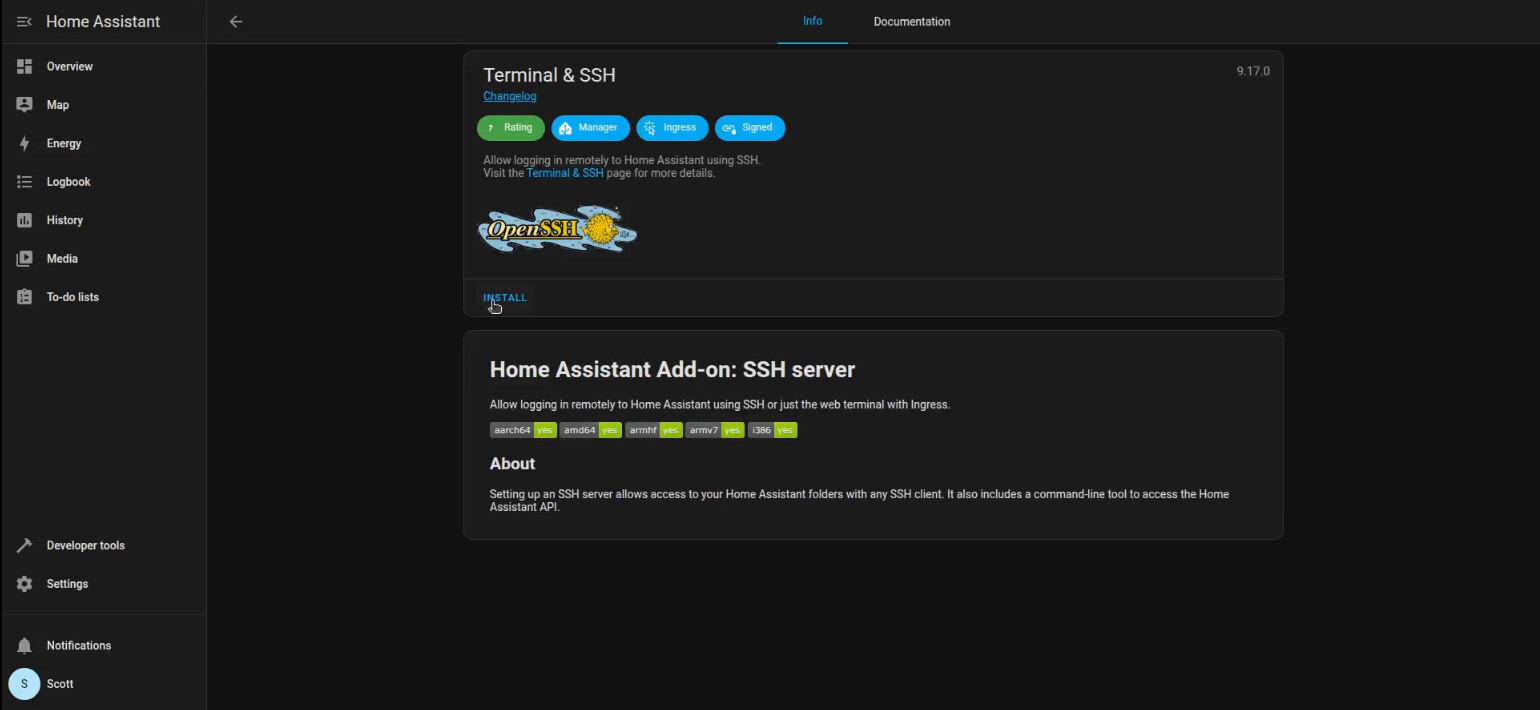This screenshot has width=1540, height=710.
Task: Select Map label in the sidebar
Action: [58, 105]
